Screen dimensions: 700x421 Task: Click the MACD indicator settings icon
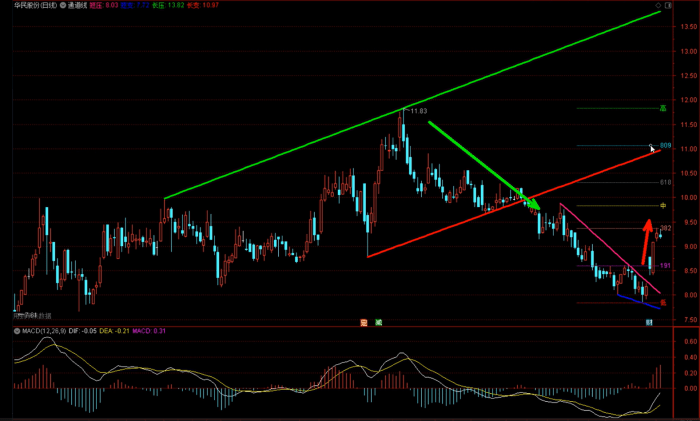[16, 330]
